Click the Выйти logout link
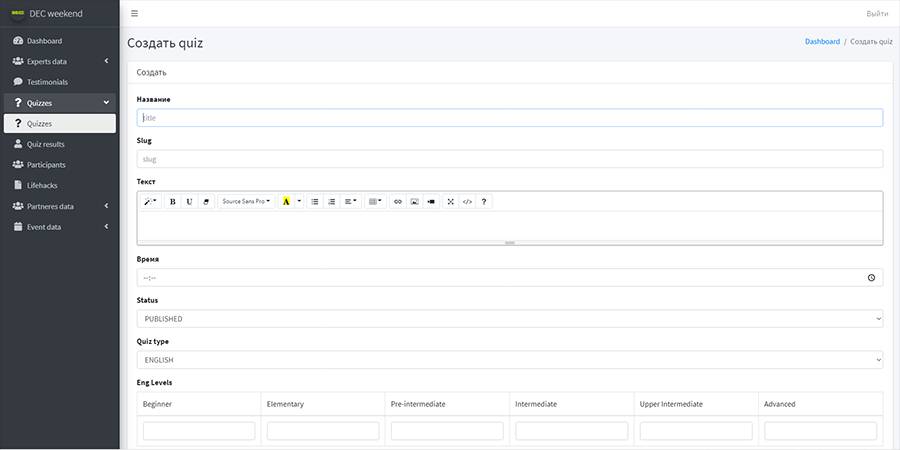Image resolution: width=900 pixels, height=450 pixels. coord(877,13)
